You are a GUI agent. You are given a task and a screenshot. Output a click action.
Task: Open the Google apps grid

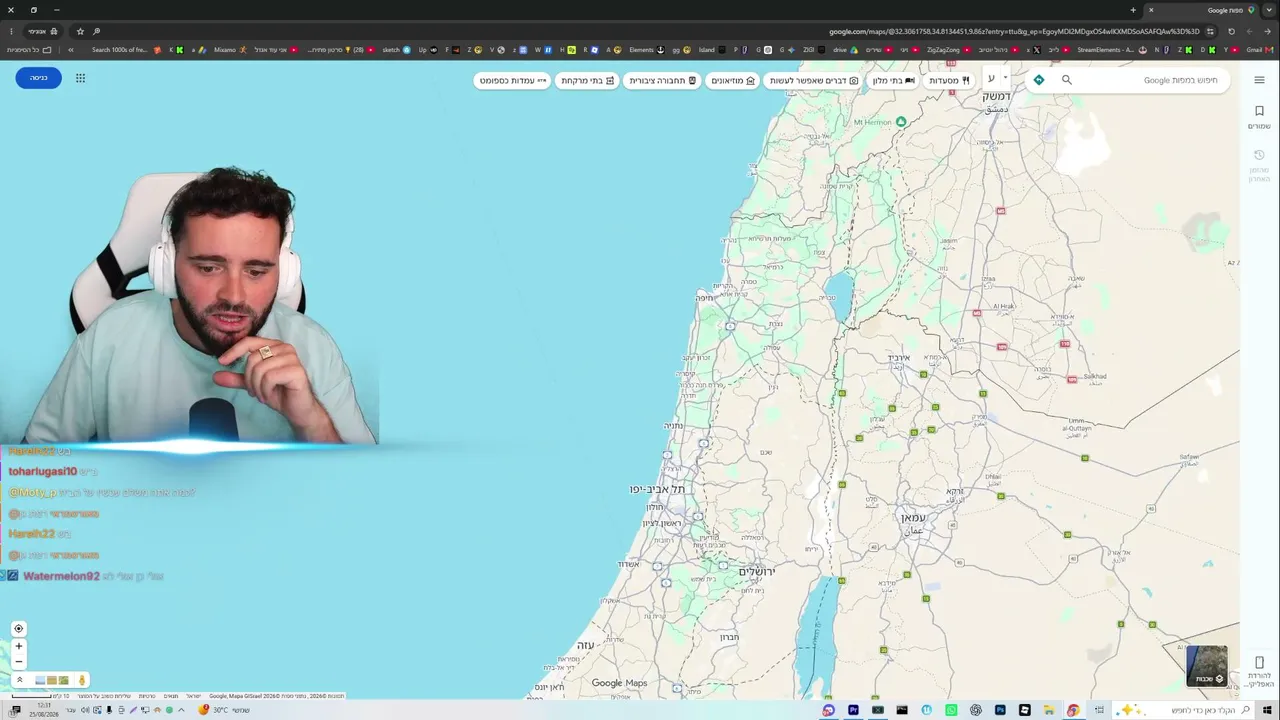click(x=80, y=78)
